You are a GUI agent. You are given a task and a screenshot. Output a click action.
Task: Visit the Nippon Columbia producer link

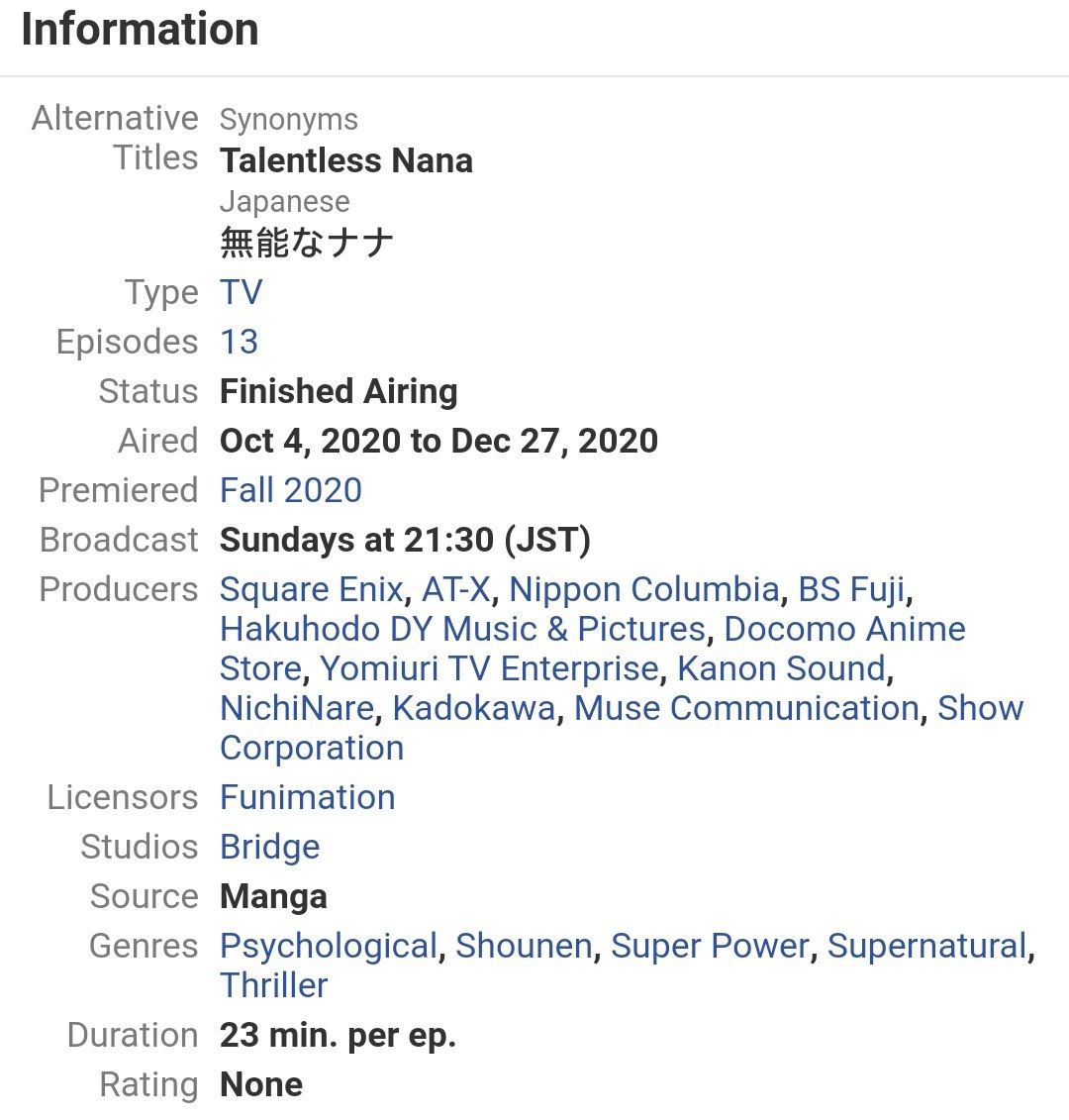pos(644,589)
